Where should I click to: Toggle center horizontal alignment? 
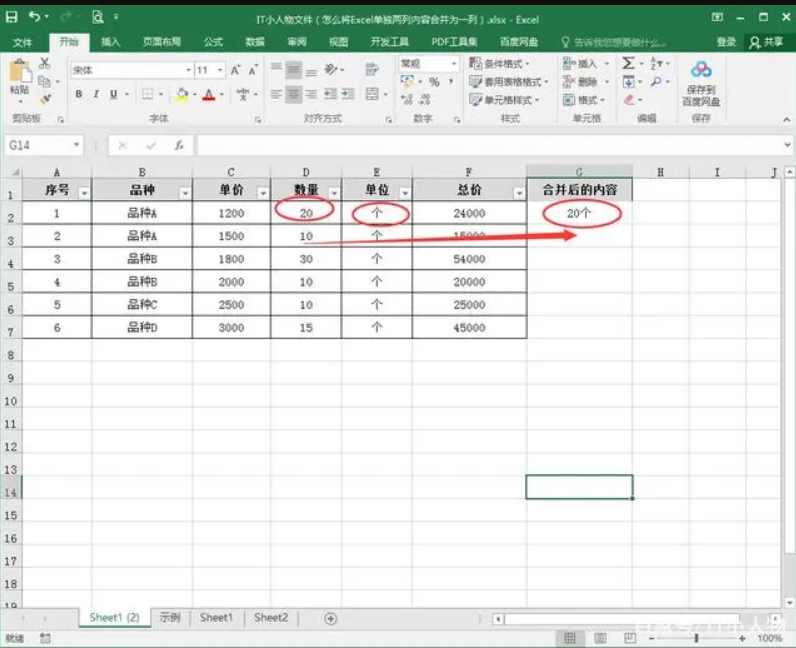click(294, 94)
